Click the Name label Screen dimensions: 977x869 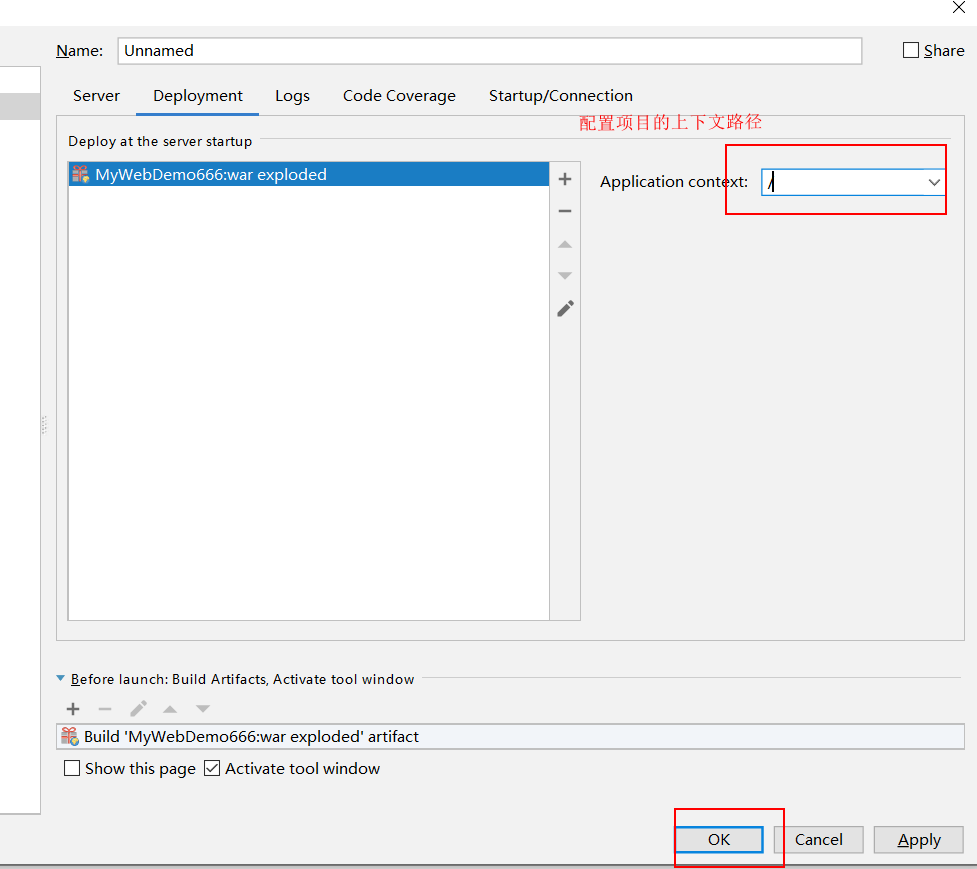(x=80, y=50)
